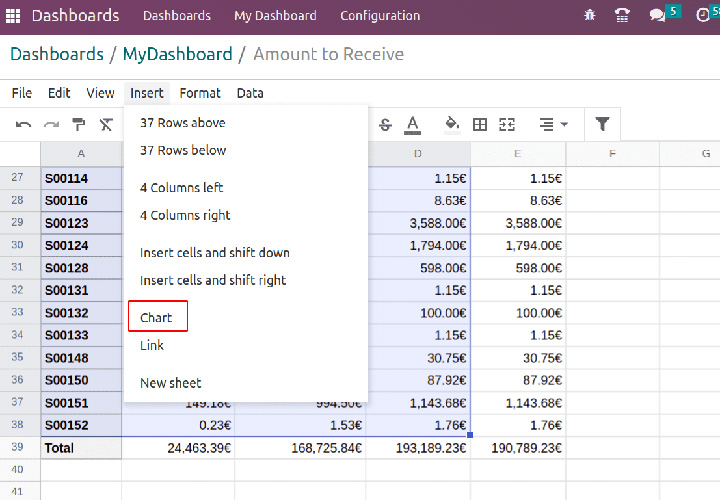Select column A header
Viewport: 720px width, 500px height.
[x=81, y=154]
